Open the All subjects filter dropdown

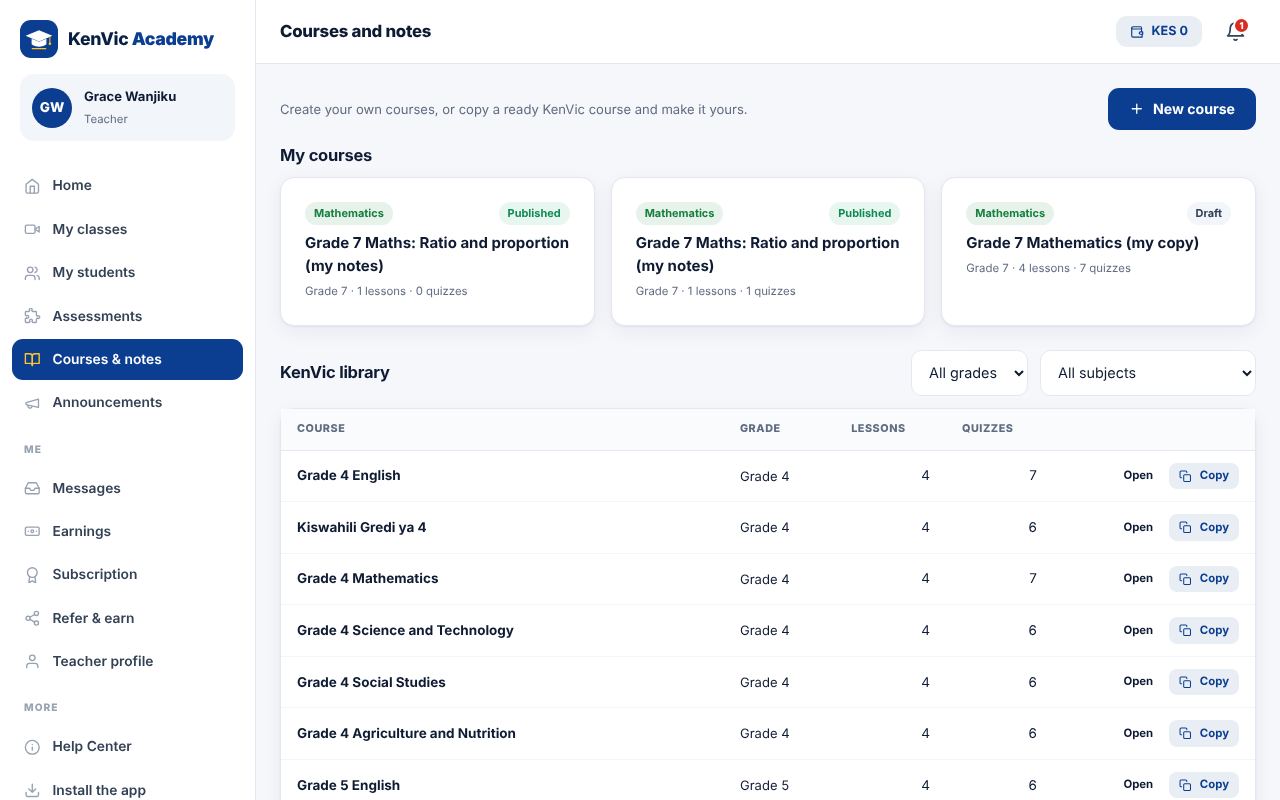pos(1148,373)
